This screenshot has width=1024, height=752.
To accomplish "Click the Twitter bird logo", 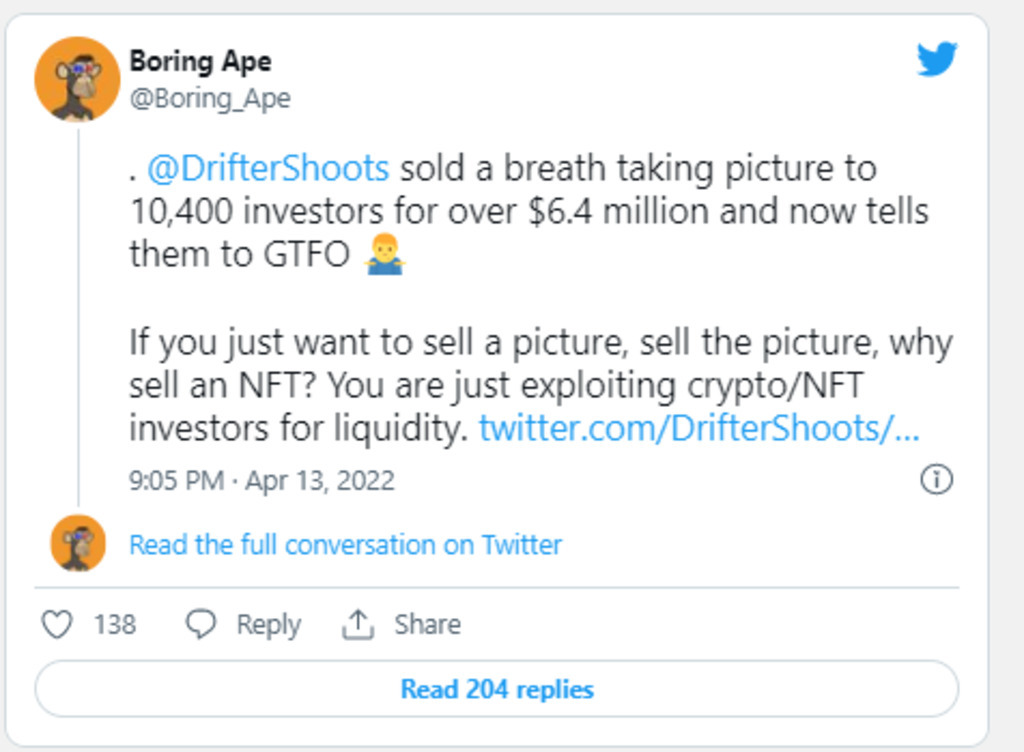I will [x=937, y=59].
